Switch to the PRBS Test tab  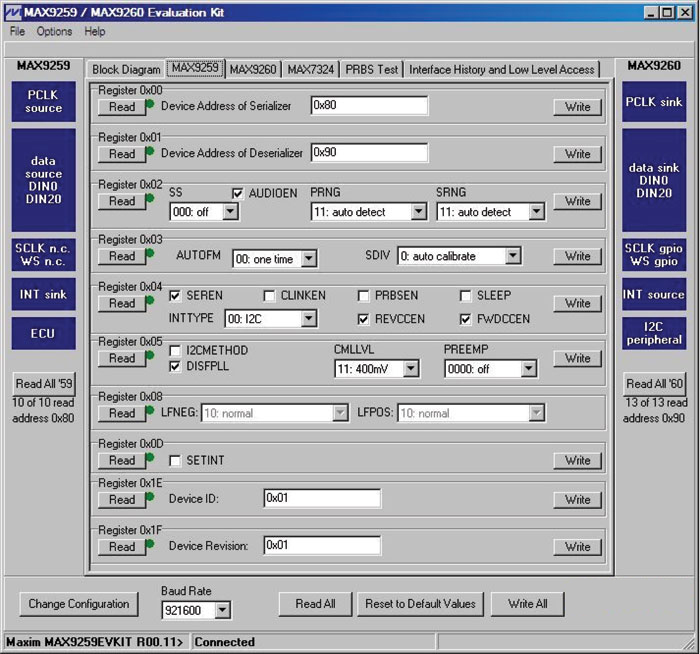pos(371,70)
